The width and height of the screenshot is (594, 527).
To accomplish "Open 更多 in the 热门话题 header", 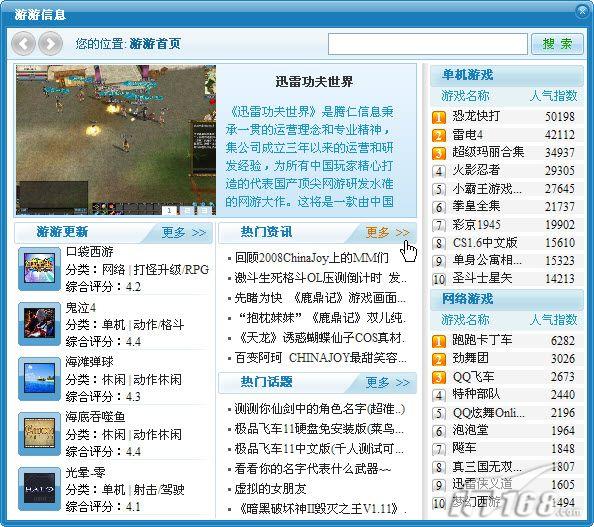I will 387,382.
